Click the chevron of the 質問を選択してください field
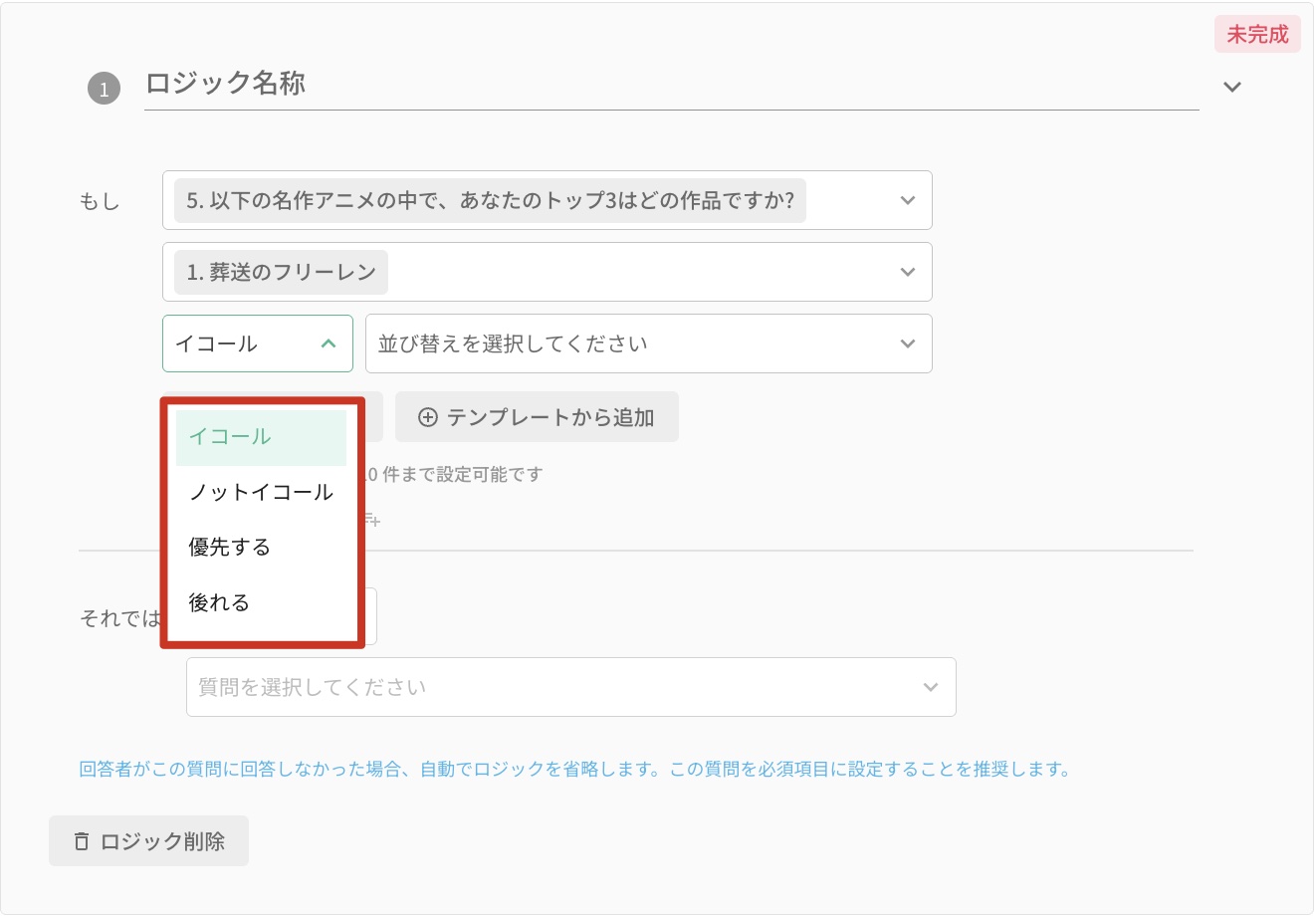The width and height of the screenshot is (1316, 918). (x=930, y=688)
